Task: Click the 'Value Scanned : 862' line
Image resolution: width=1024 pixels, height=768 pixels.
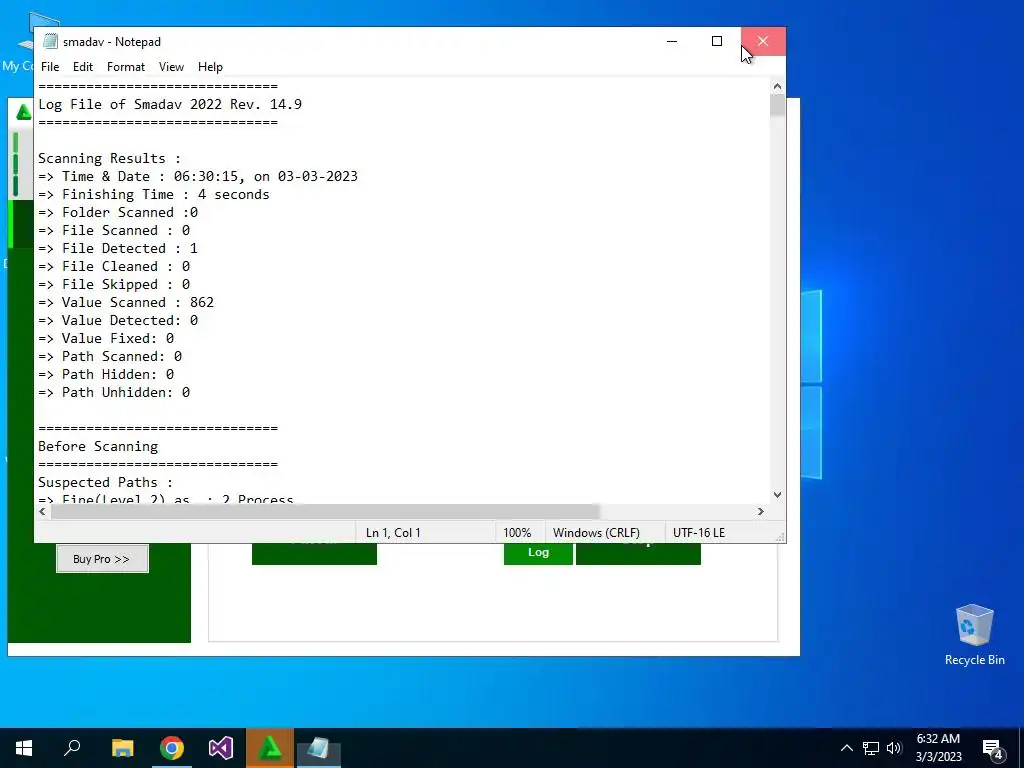Action: click(126, 302)
